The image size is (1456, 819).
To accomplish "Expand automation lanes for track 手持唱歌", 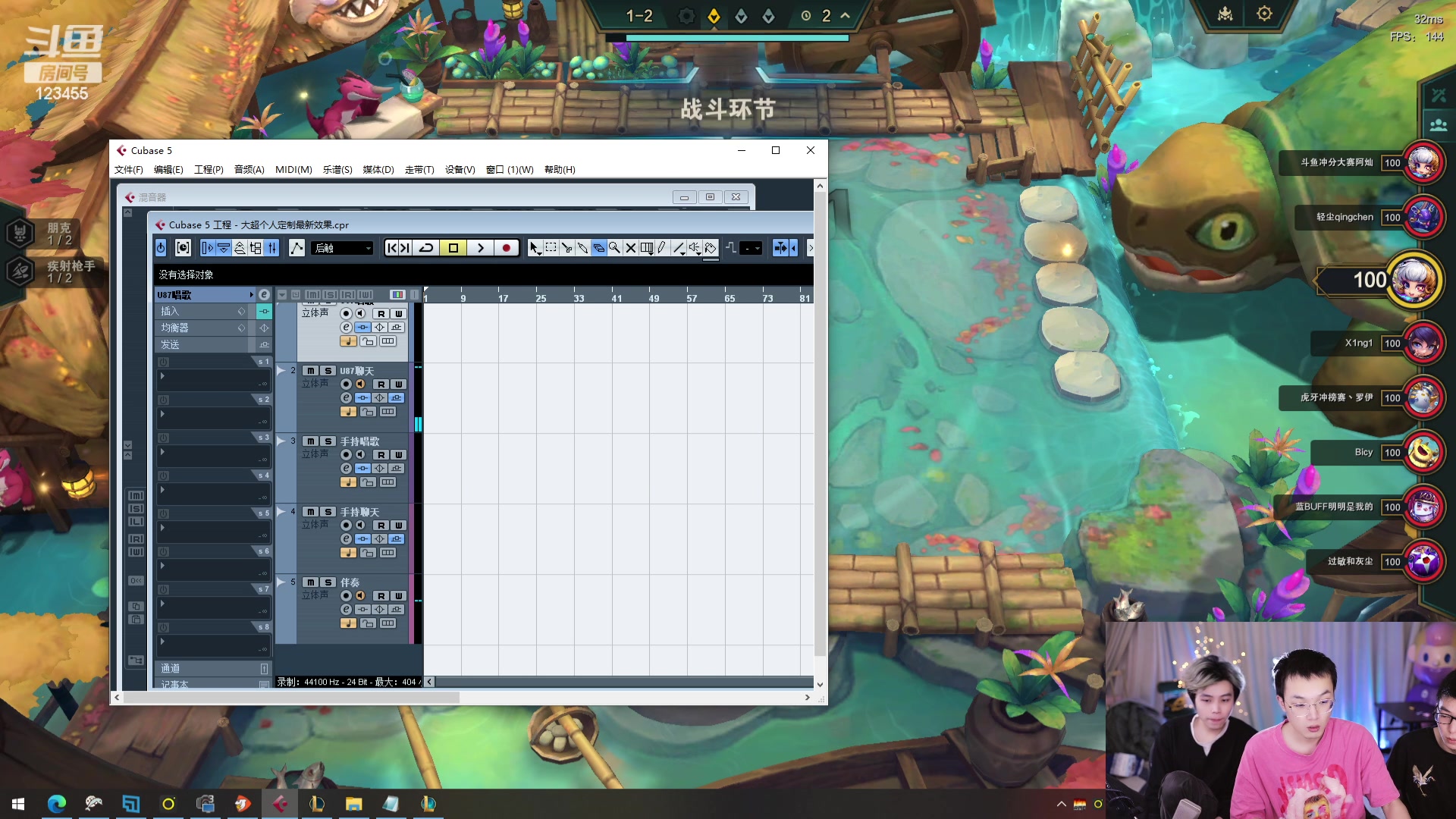I will click(281, 441).
